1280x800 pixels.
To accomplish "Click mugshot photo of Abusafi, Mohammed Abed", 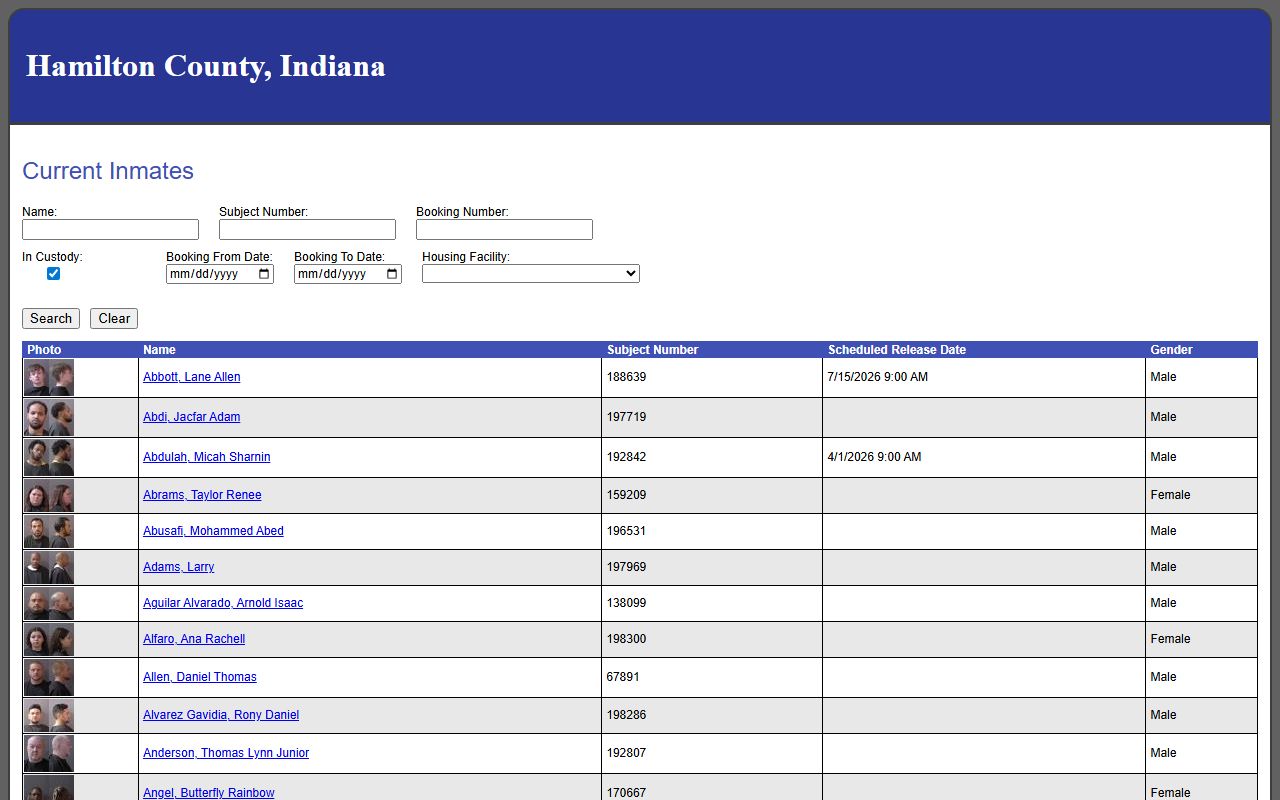I will [x=49, y=532].
